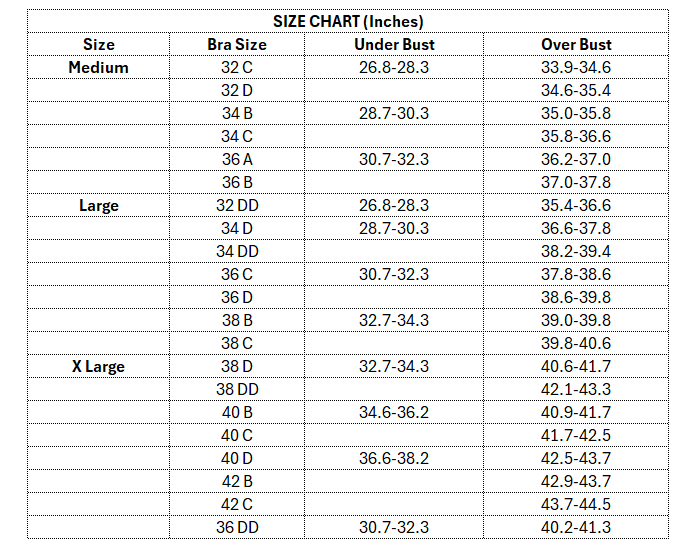Select the 34 DD bra size cell

point(237,252)
